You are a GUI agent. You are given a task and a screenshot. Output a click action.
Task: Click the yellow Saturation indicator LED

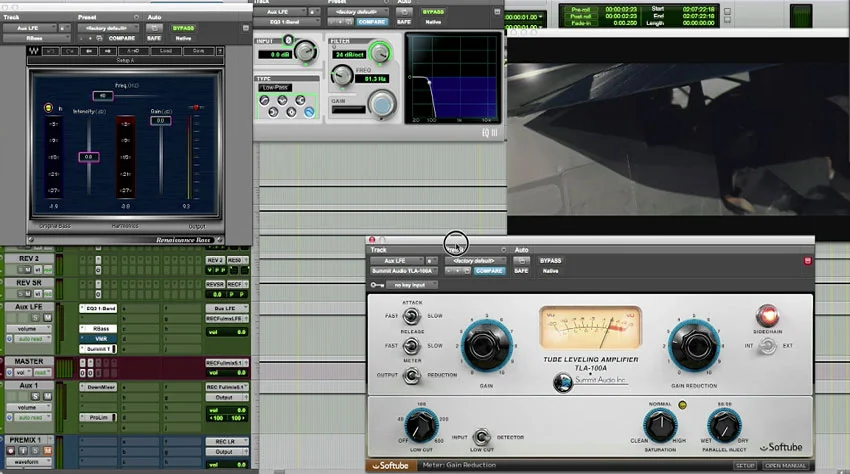(x=682, y=405)
